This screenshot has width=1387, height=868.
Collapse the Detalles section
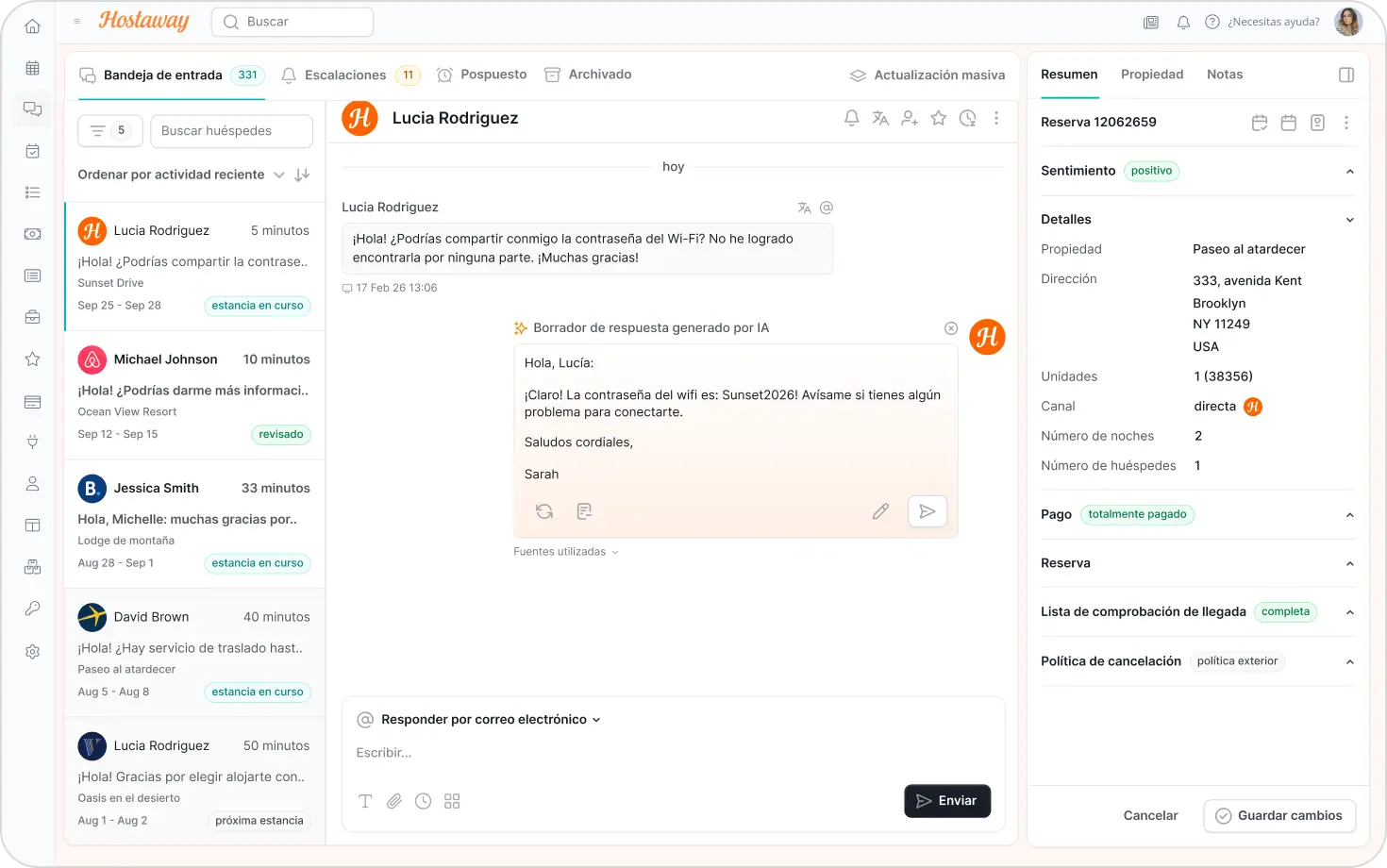[x=1350, y=220]
